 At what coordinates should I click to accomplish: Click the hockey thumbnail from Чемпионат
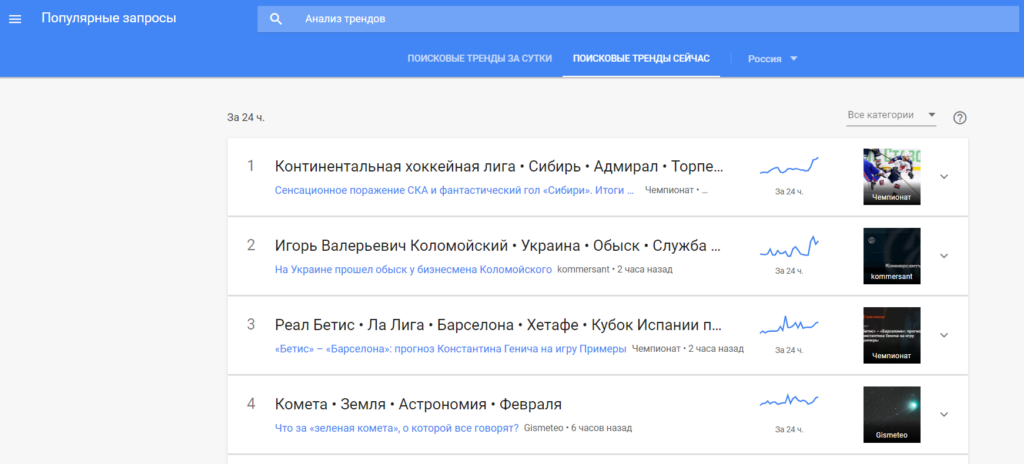tap(891, 176)
